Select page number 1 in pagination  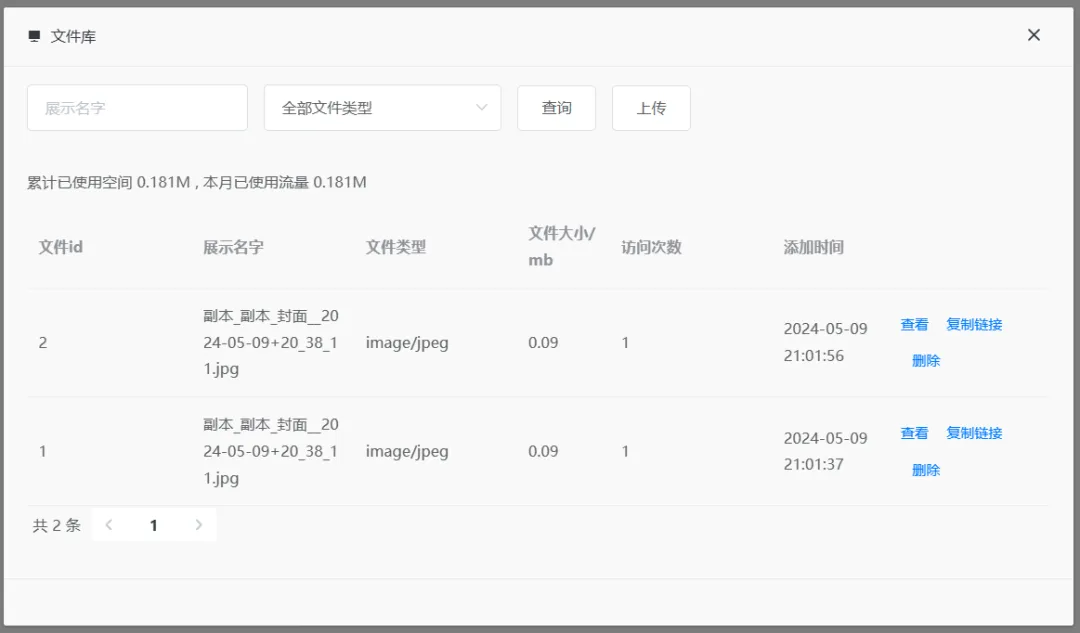[x=154, y=526]
